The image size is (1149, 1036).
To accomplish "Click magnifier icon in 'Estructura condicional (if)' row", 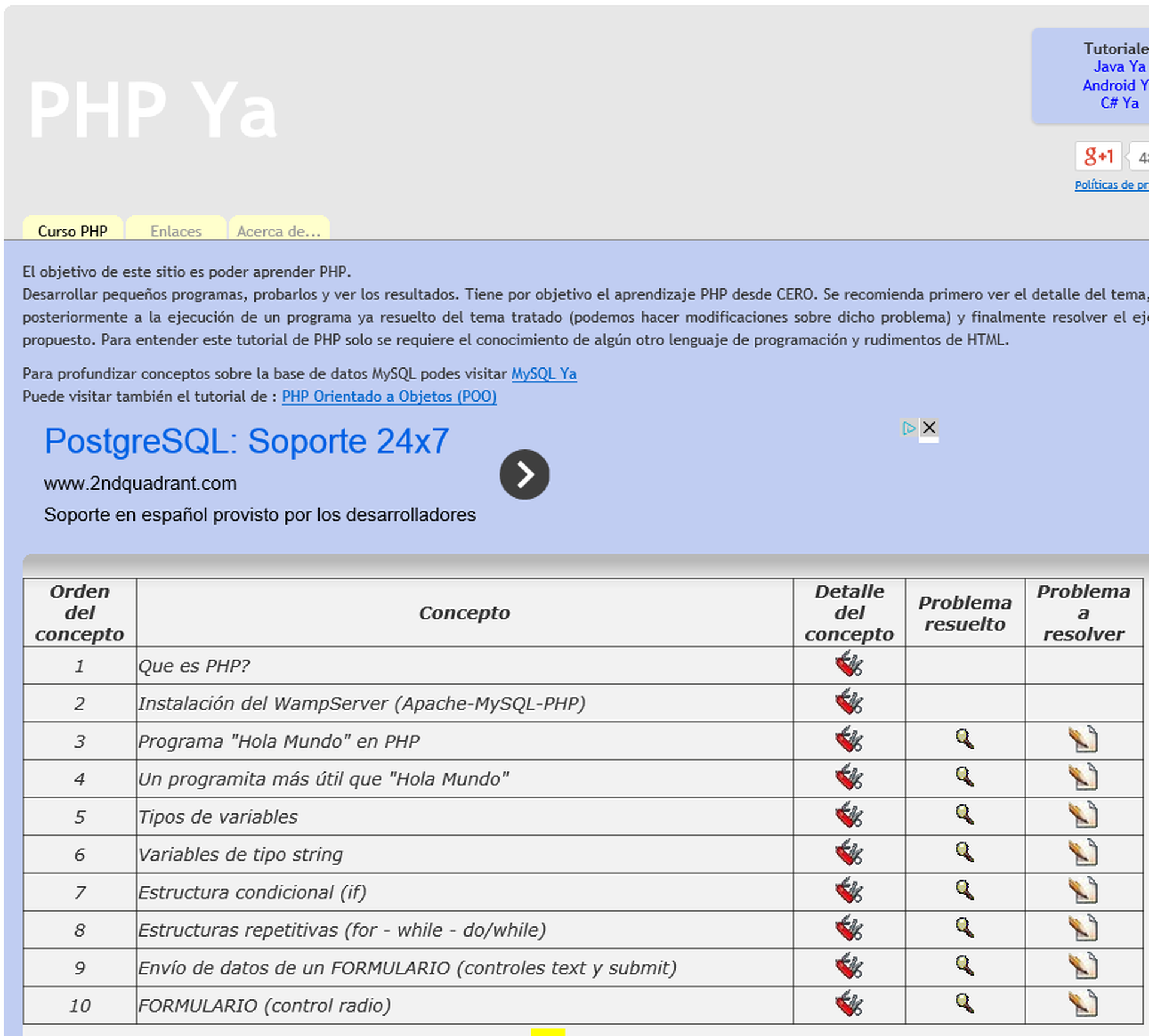I will coord(964,891).
